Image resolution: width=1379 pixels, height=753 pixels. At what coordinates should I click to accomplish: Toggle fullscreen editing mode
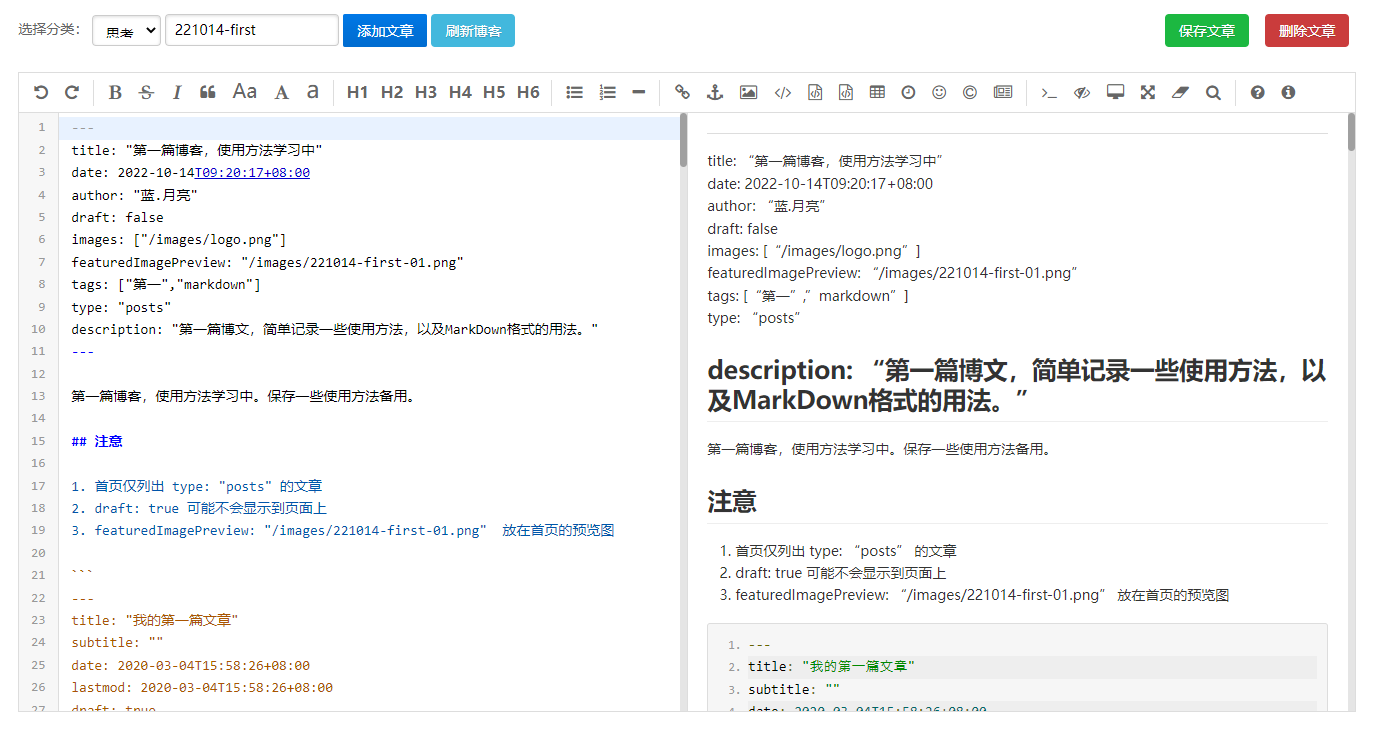[x=1148, y=92]
